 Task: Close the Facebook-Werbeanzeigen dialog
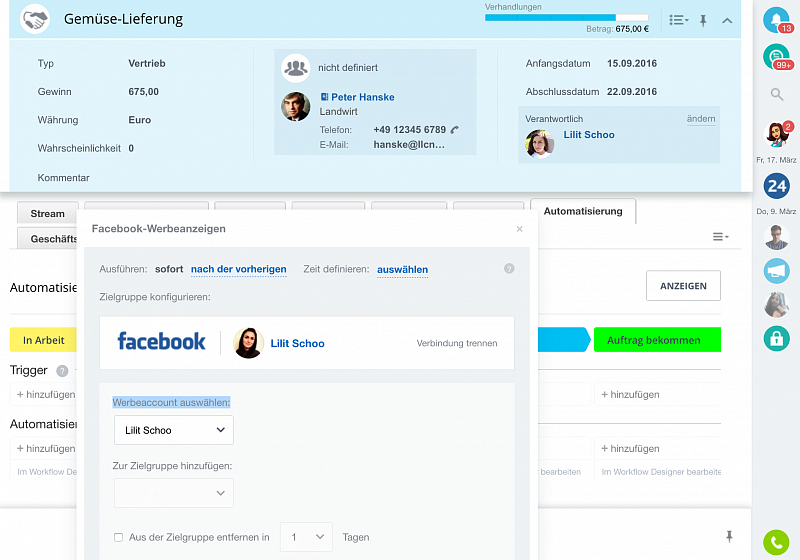519,229
